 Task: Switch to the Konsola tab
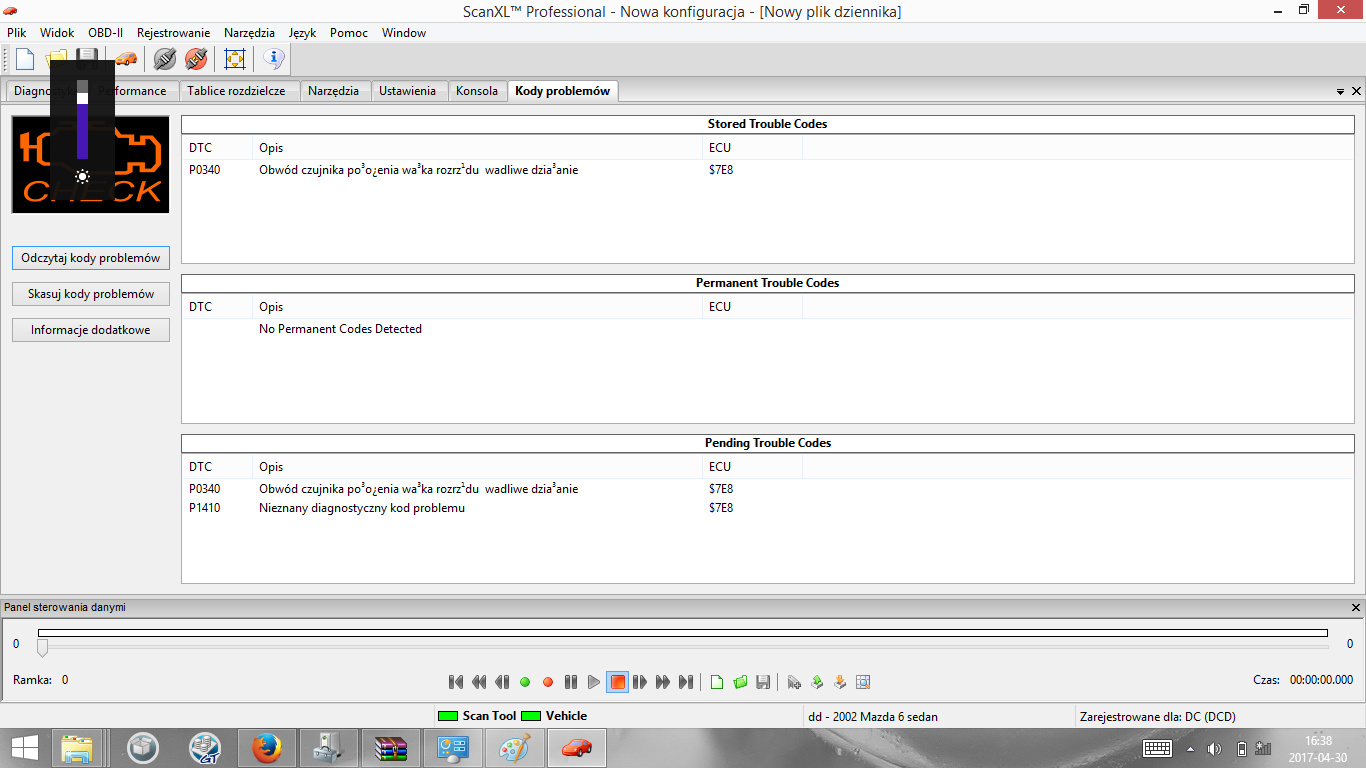point(476,91)
